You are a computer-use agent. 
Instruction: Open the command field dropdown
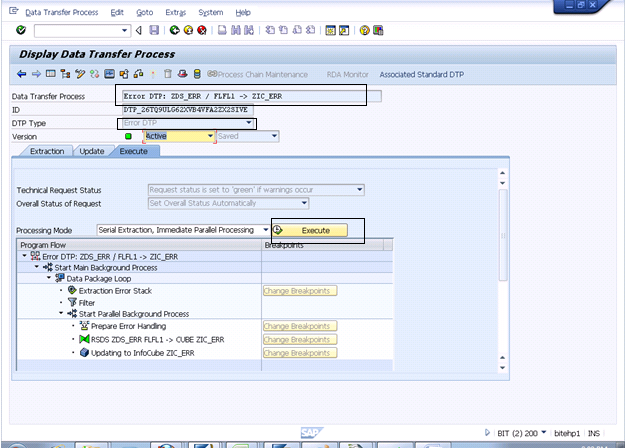tap(124, 30)
